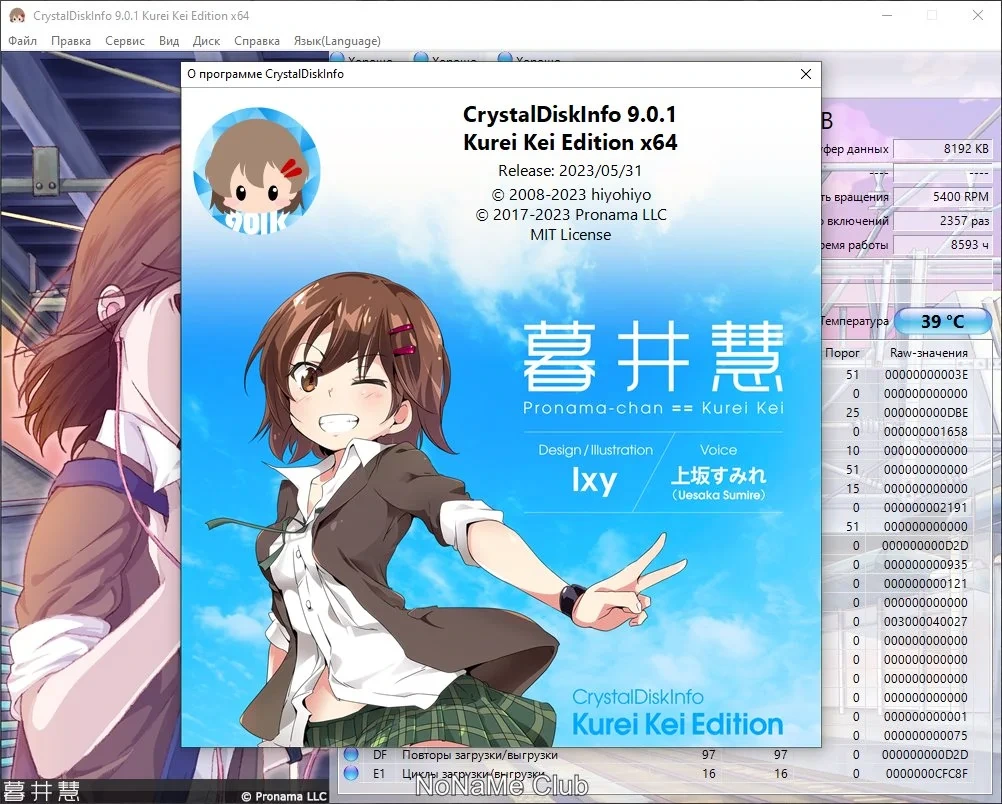The height and width of the screenshot is (804, 1002).
Task: Click the 8593 ч power-on hours field
Action: click(943, 245)
